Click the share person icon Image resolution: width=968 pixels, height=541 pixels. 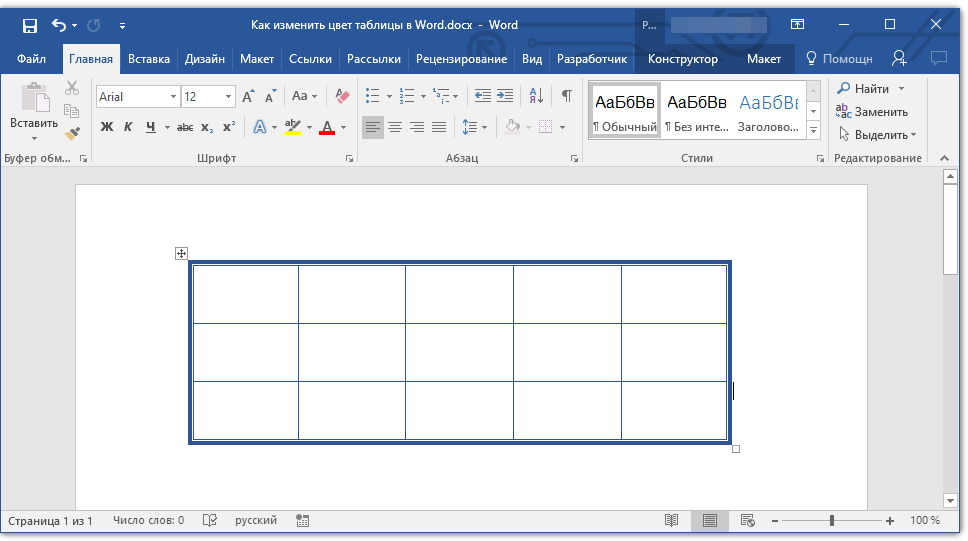[899, 59]
